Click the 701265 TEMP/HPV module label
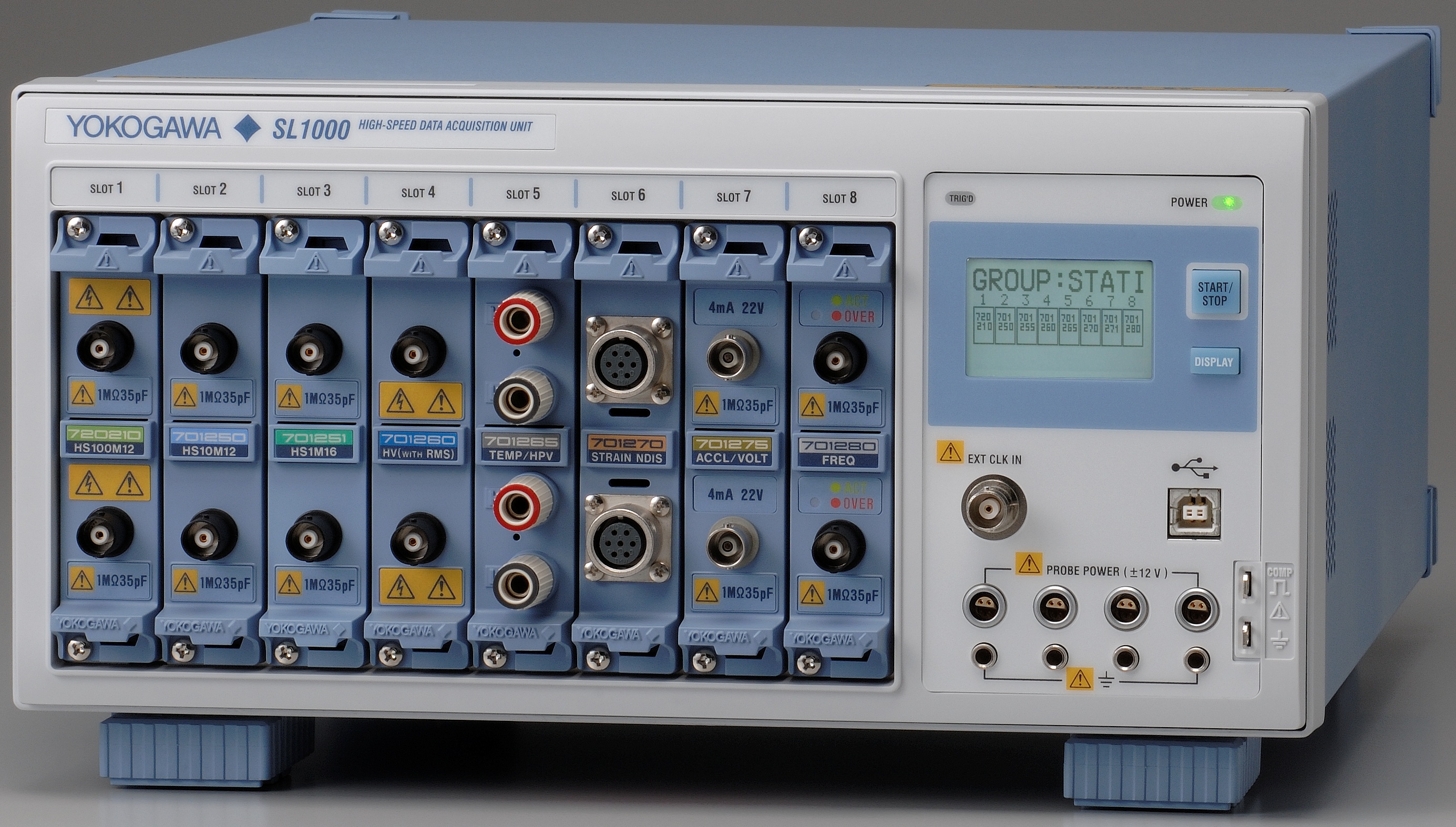The height and width of the screenshot is (827, 1456). point(521,448)
